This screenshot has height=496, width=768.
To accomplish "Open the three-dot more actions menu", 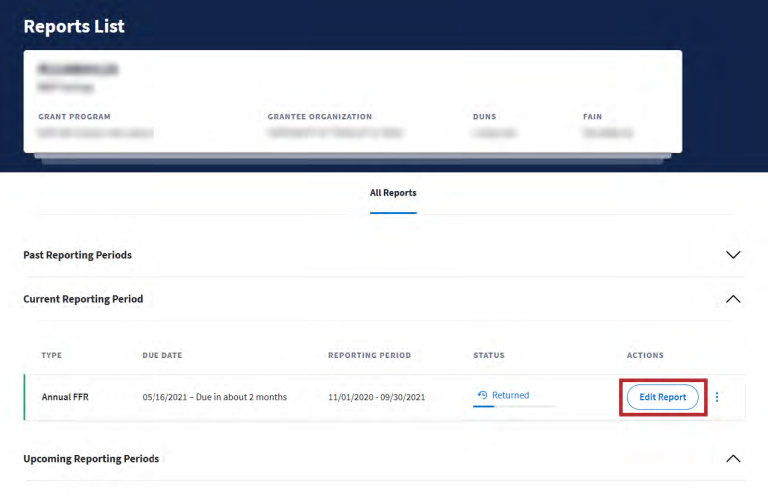I will [x=716, y=397].
